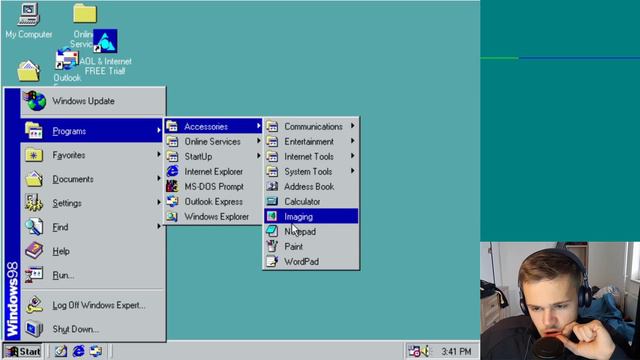Click the Log Off key icon
This screenshot has width=640, height=360.
click(33, 305)
